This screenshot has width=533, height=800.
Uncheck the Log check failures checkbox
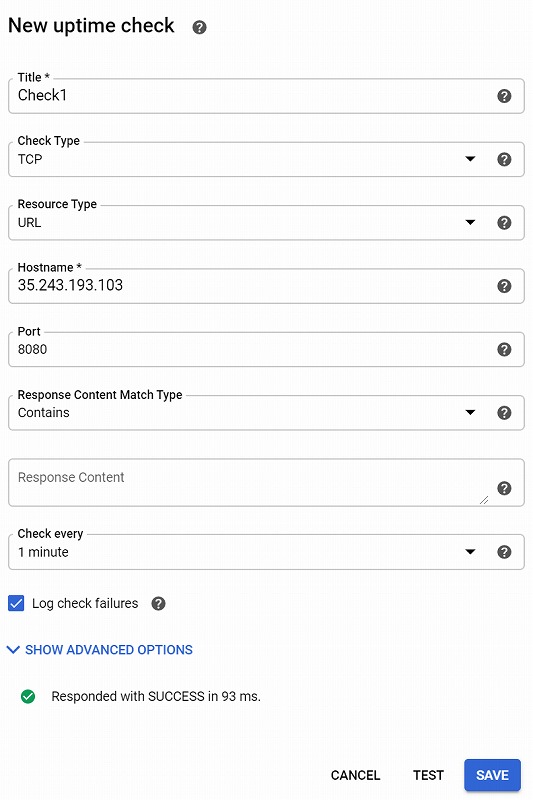tap(16, 603)
